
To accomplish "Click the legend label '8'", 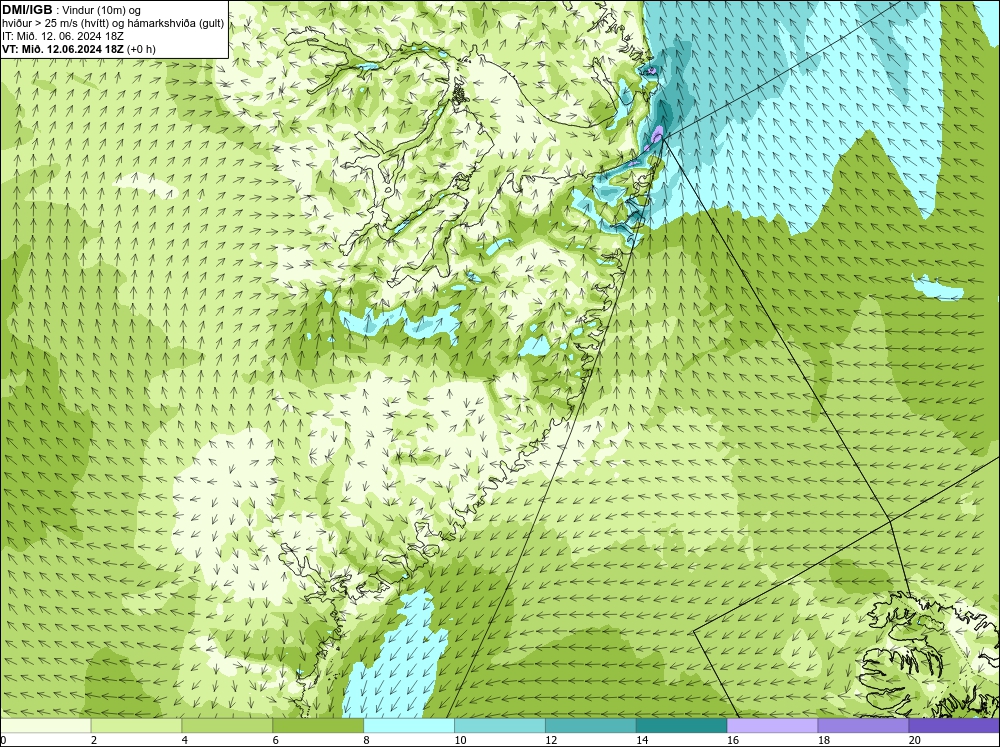I will (x=367, y=740).
